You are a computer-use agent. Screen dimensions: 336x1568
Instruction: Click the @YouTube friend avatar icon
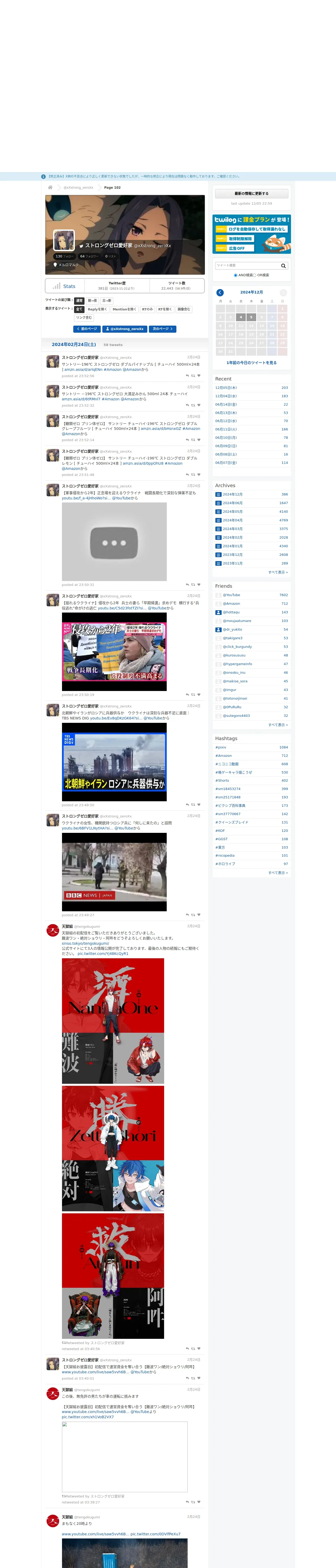coord(218,595)
